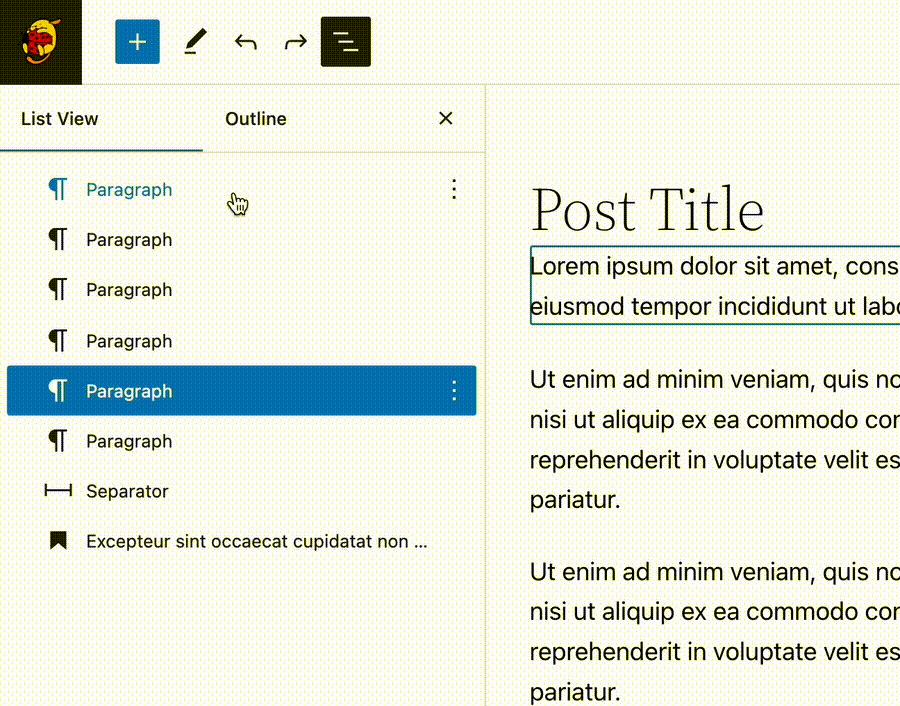Switch to the Edit (pencil) tool
Screen dimensions: 900x706
[195, 42]
